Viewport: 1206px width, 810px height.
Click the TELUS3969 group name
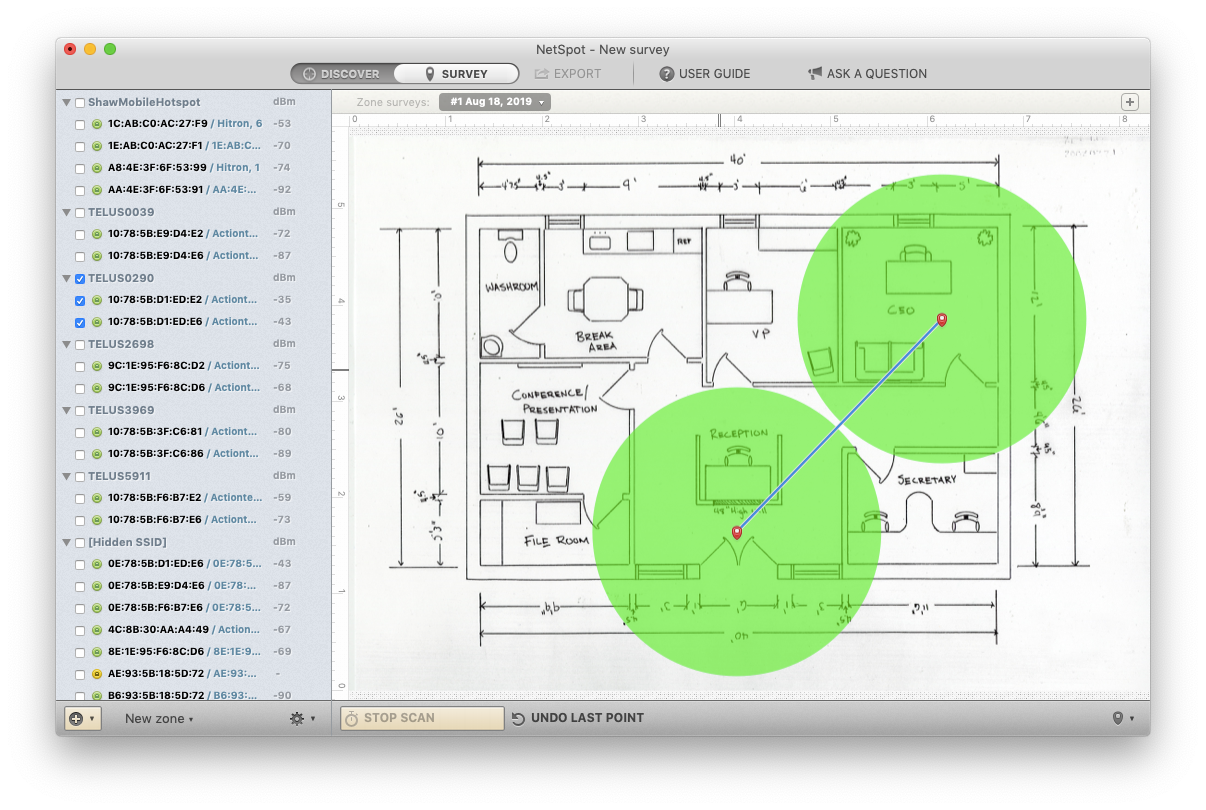(x=121, y=410)
